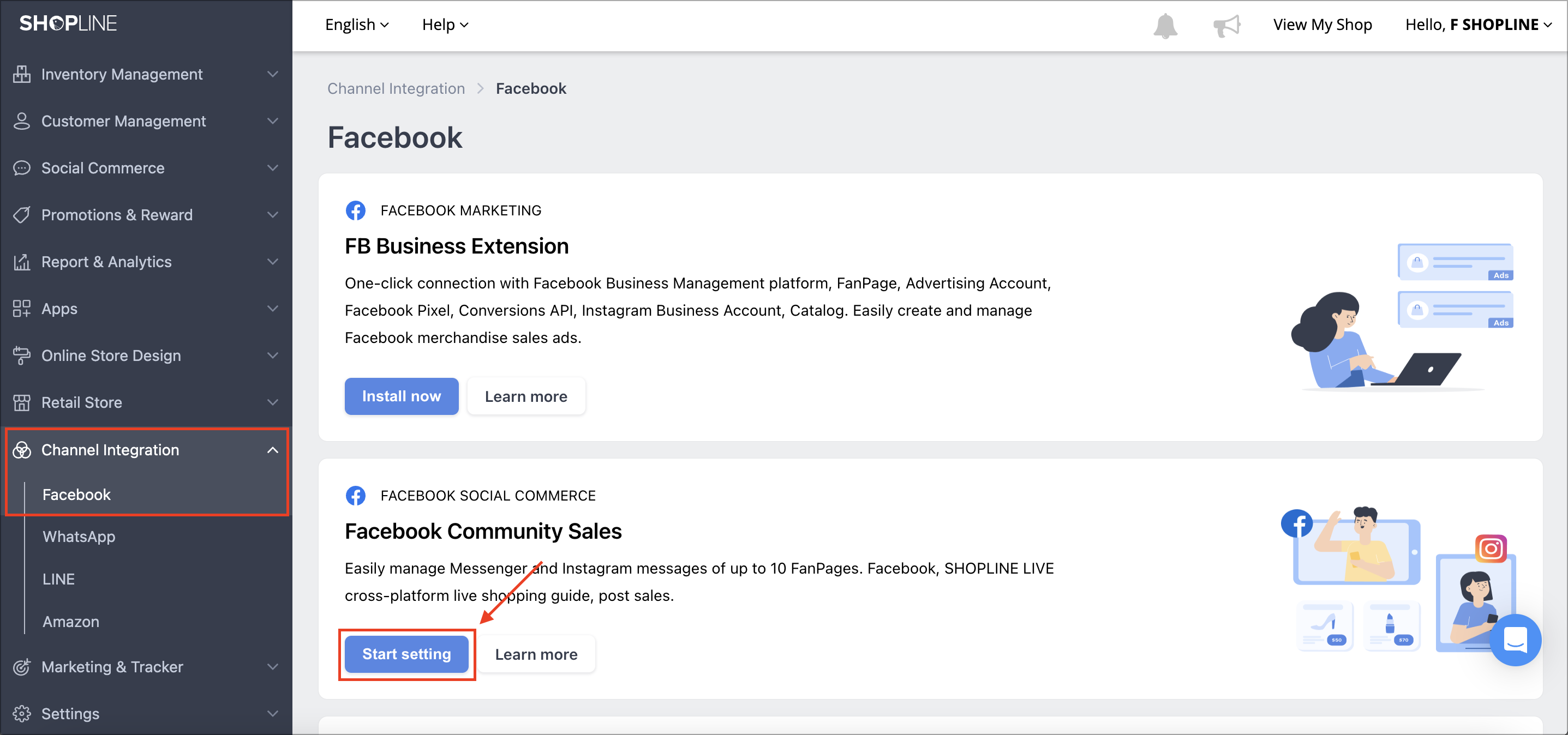Click the Start setting button
The image size is (1568, 735).
click(406, 654)
